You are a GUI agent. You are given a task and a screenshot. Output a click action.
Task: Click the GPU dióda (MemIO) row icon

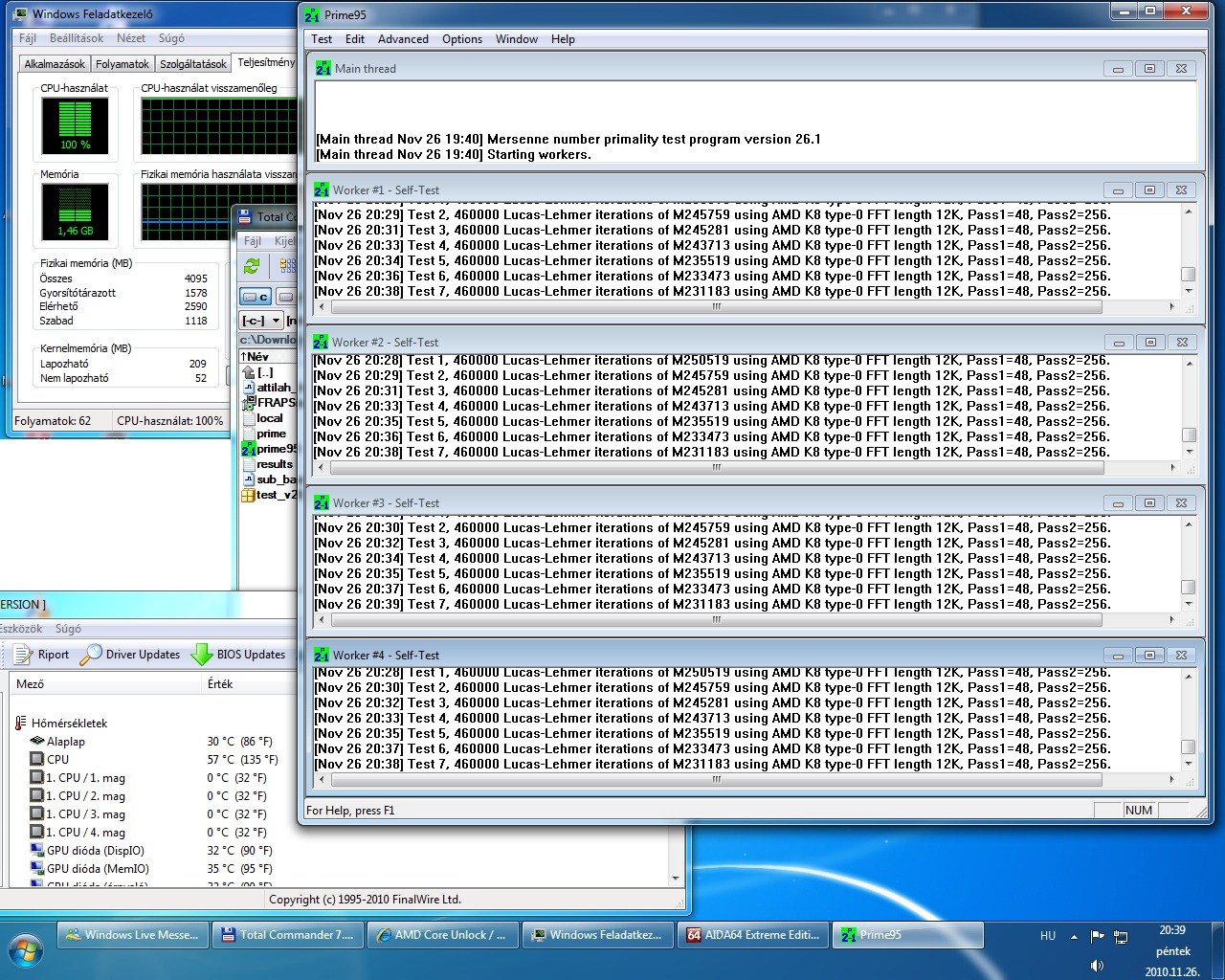37,869
